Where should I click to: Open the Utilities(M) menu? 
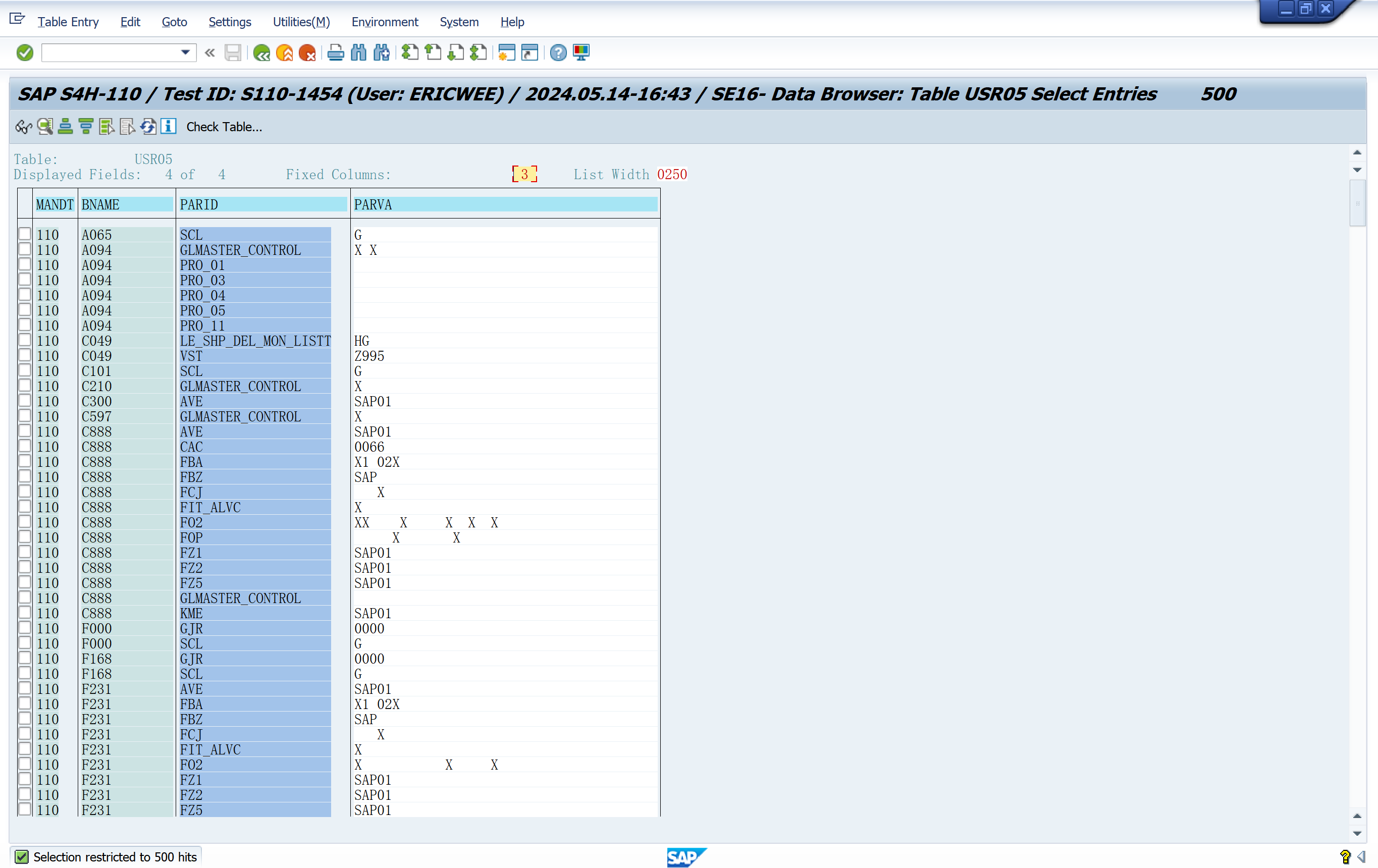tap(301, 22)
